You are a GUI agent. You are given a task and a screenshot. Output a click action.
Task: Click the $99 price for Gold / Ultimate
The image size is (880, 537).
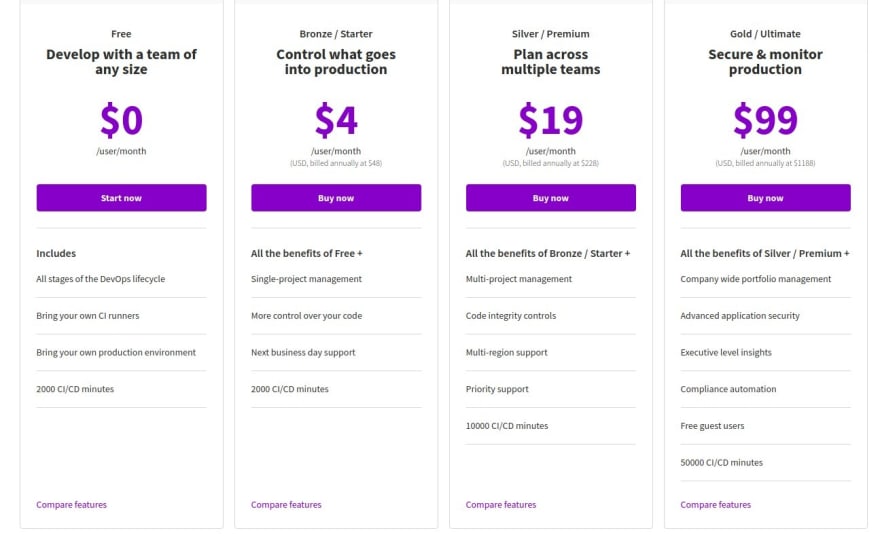[x=765, y=120]
